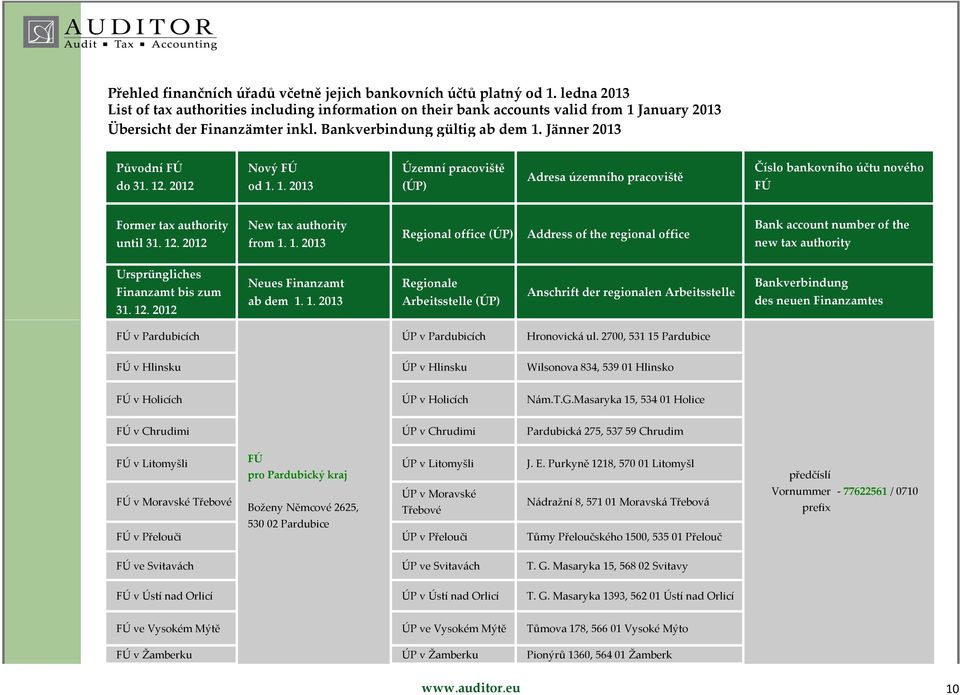The height and width of the screenshot is (695, 960).
Task: Click the Bankverbindung des neuen Finanzamtes header
Action: pos(838,291)
